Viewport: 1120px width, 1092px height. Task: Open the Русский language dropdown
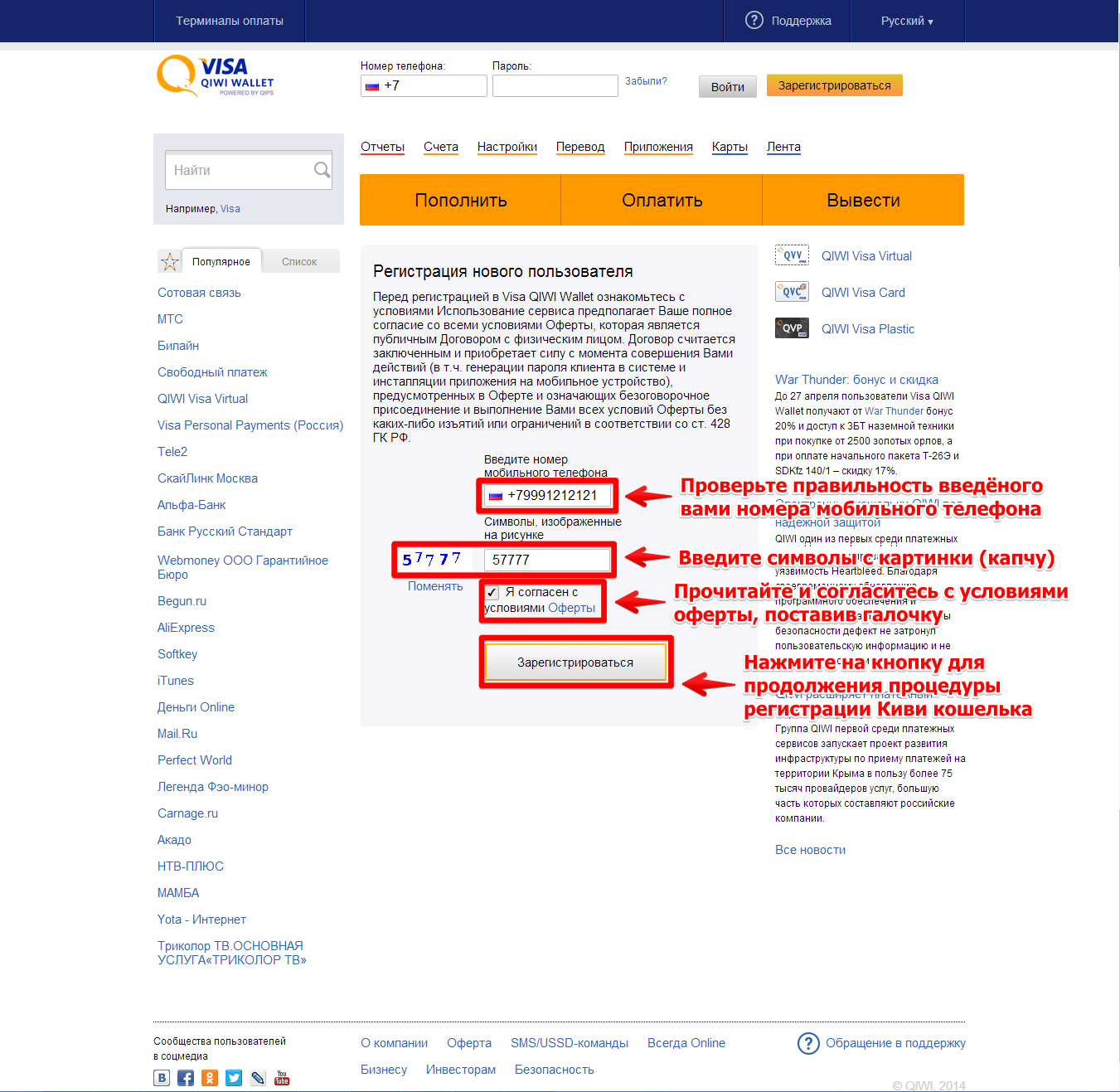tap(907, 21)
